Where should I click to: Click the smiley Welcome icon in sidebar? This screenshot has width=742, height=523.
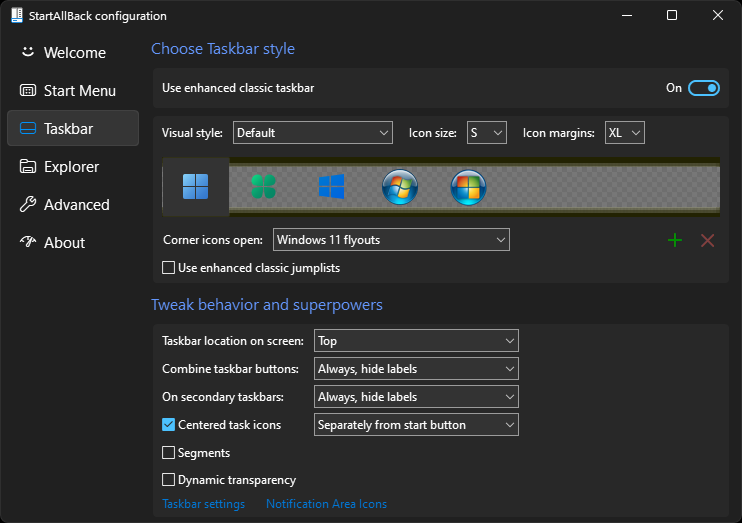tap(28, 52)
